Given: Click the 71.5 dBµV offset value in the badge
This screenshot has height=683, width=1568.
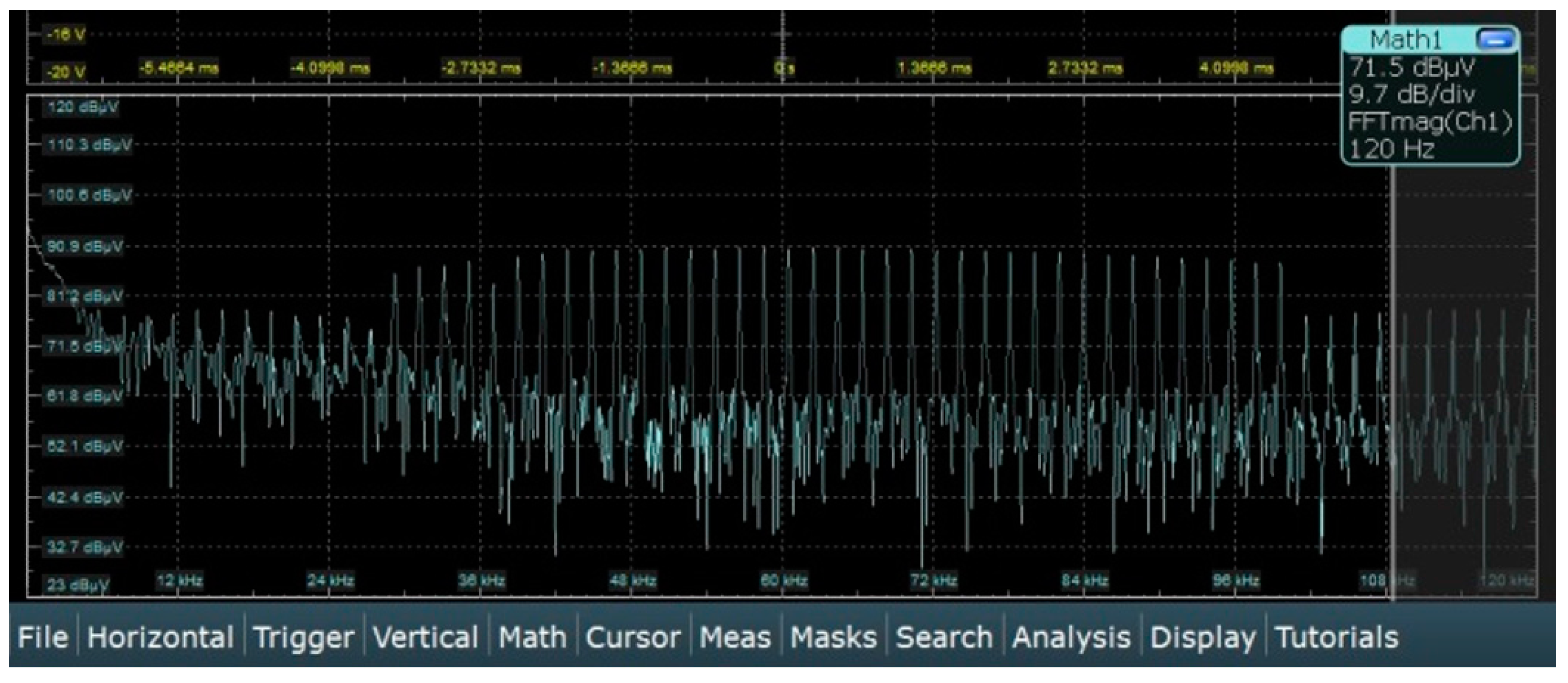Looking at the screenshot, I should click(1412, 67).
